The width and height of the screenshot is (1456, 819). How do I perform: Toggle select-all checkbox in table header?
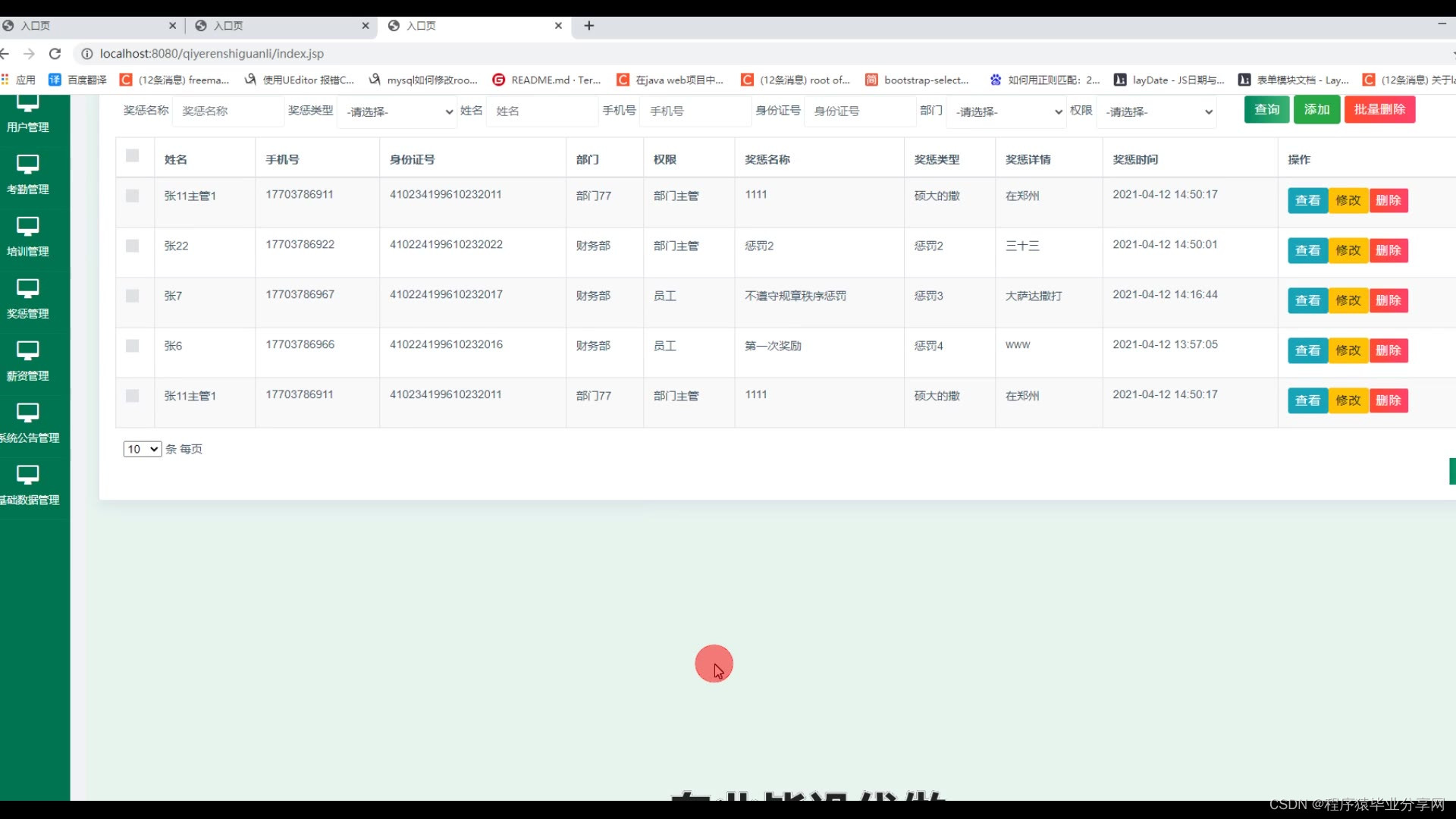pos(133,155)
